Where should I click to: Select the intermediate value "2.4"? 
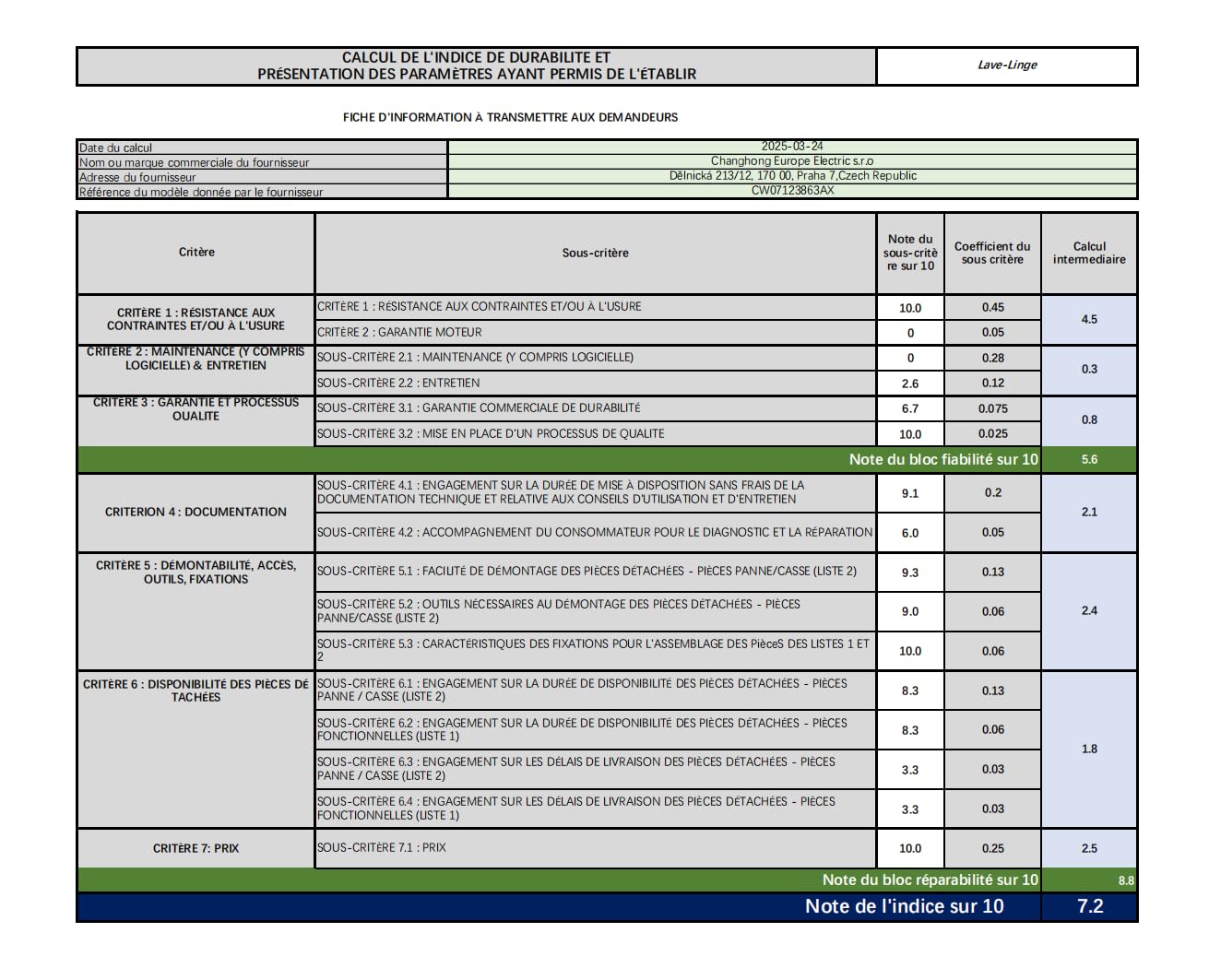click(1089, 610)
